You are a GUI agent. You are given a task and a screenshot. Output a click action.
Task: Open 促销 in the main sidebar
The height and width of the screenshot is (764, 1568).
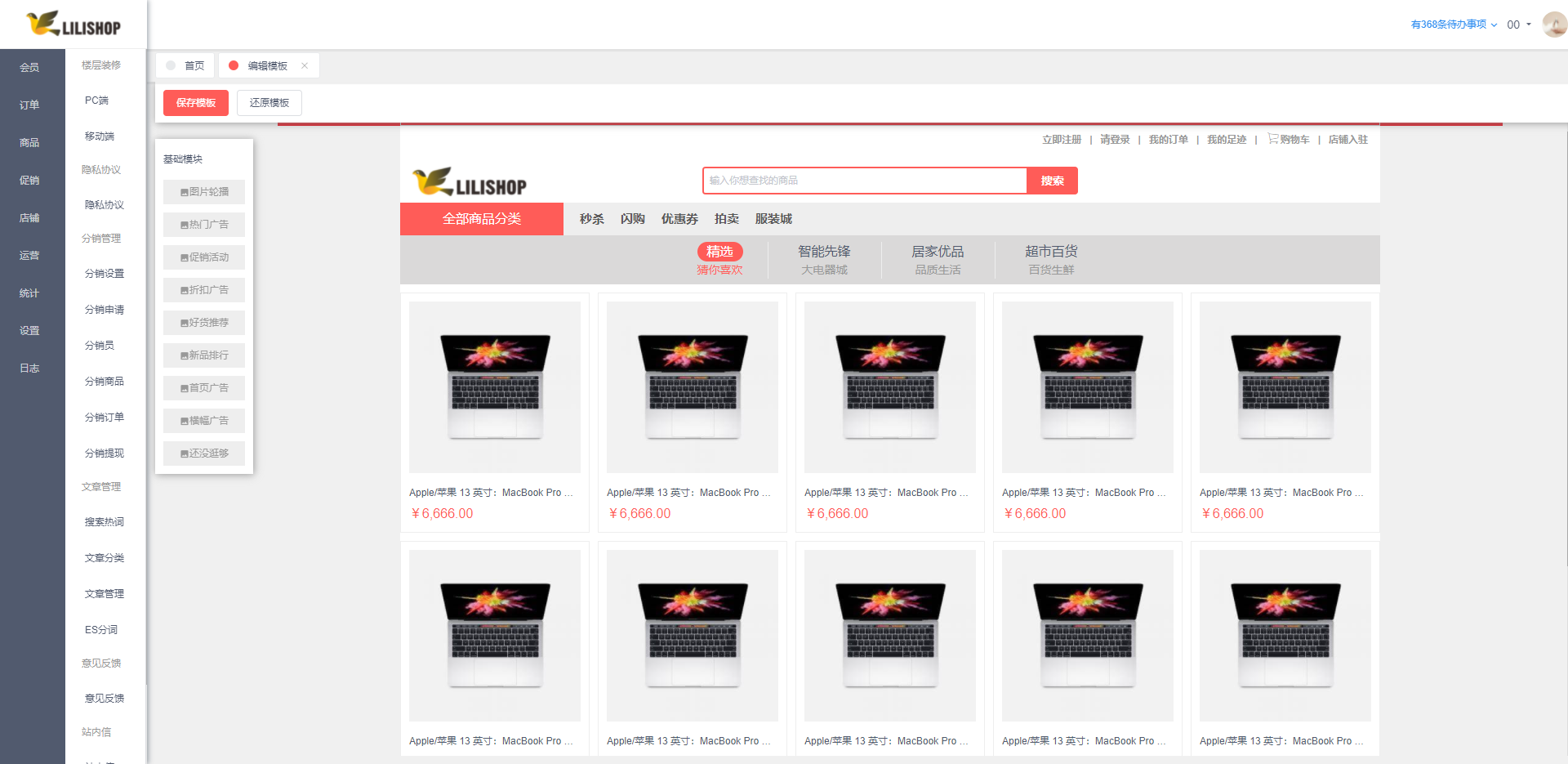(x=29, y=180)
